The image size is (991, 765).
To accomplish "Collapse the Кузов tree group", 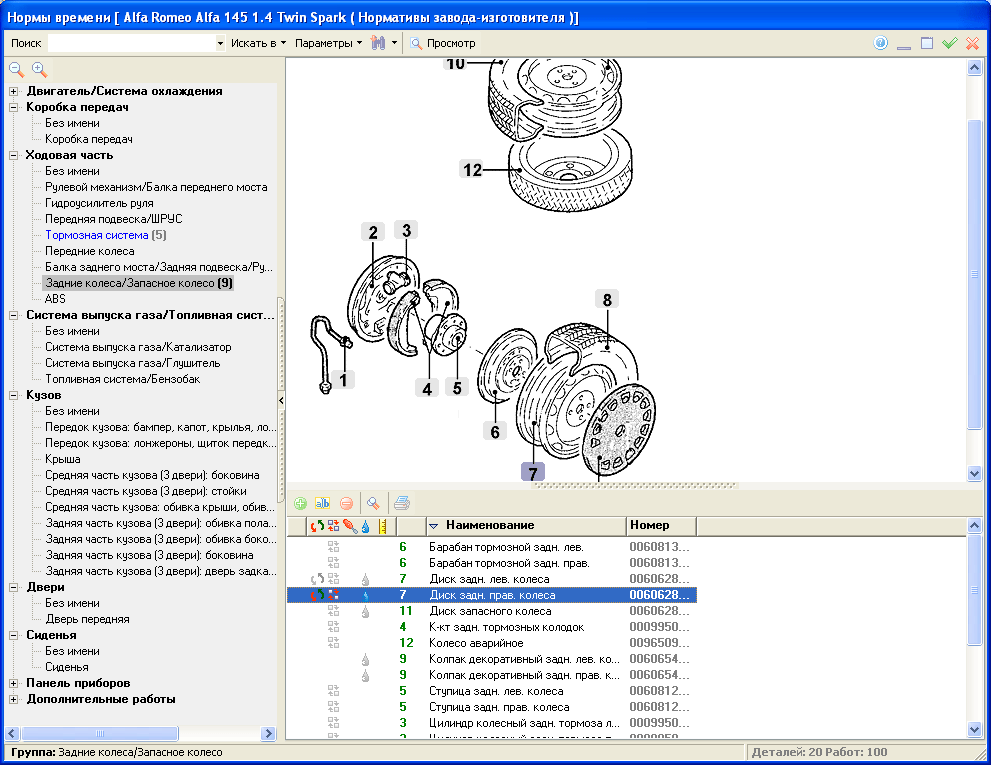I will pos(14,395).
